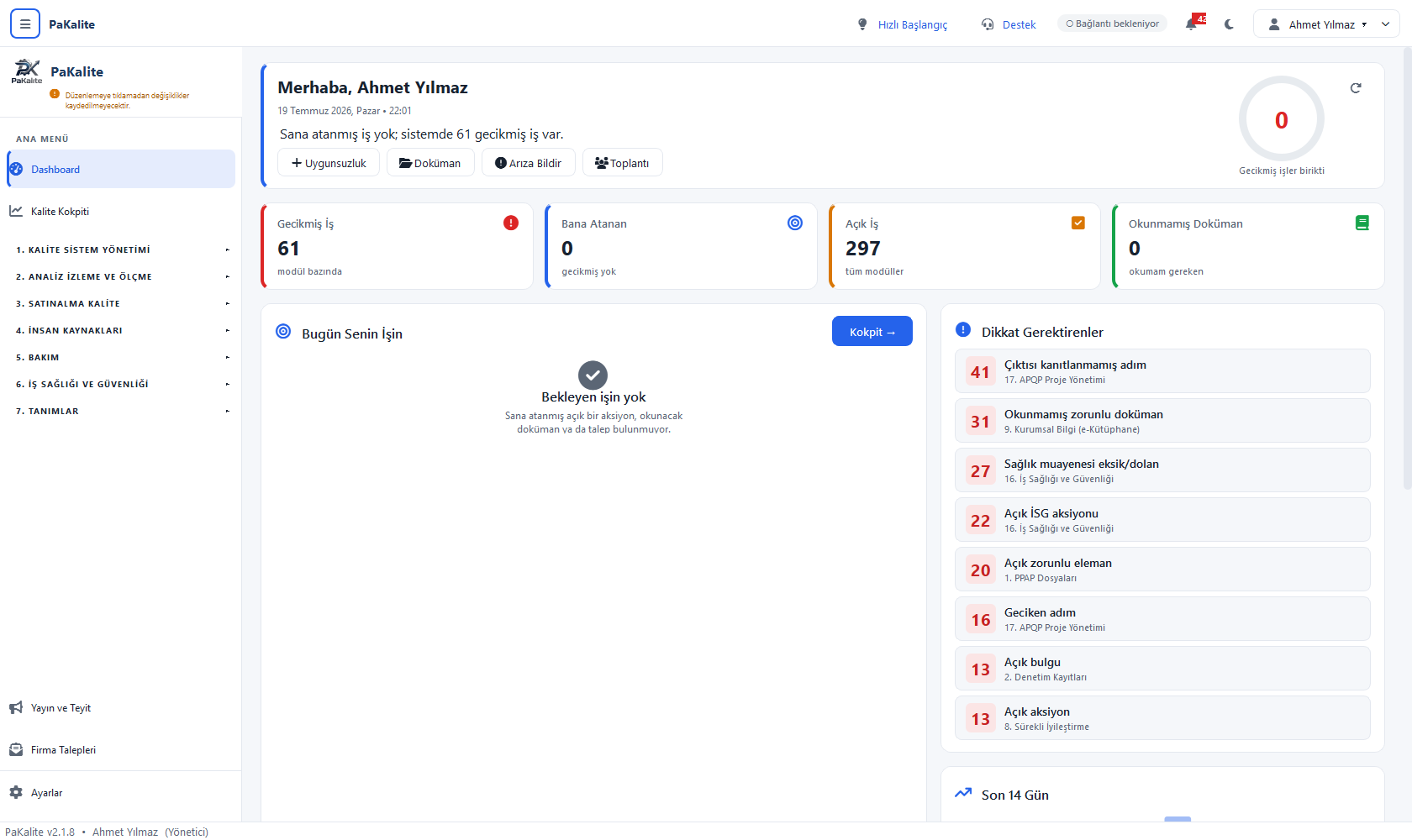Click the Gecikmiş işler birikti circular gauge
Image resolution: width=1412 pixels, height=840 pixels.
pos(1282,119)
